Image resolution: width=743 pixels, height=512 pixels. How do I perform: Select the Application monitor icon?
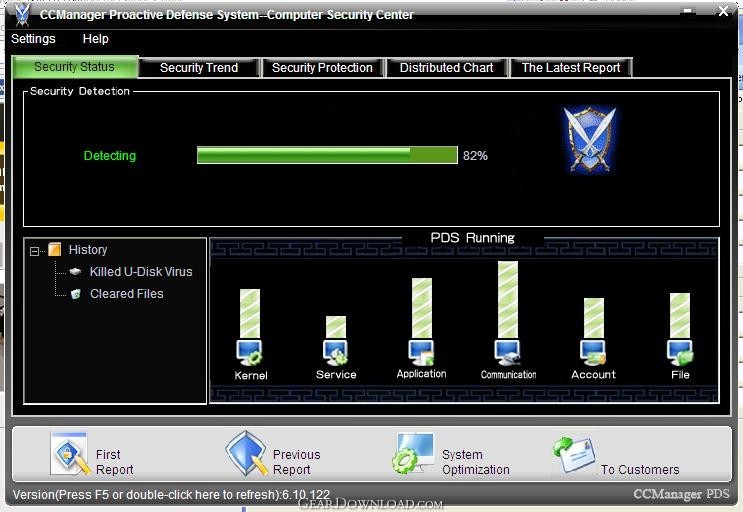tap(421, 353)
